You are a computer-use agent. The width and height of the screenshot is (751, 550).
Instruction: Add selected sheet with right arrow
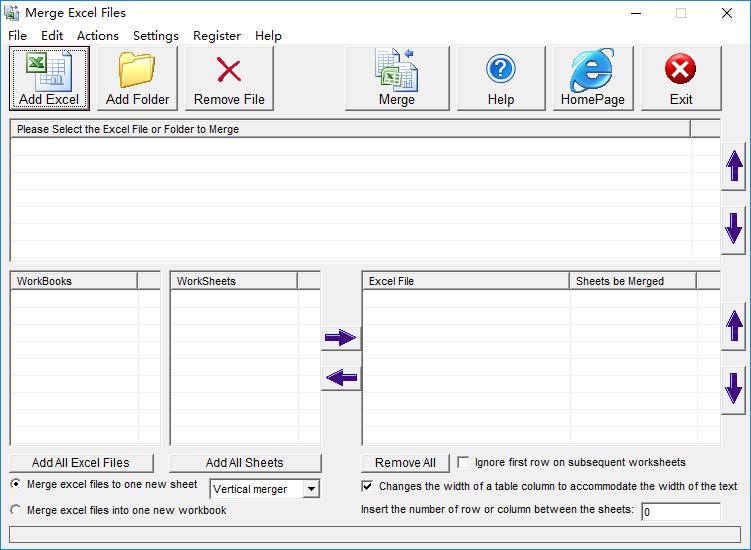tap(341, 337)
